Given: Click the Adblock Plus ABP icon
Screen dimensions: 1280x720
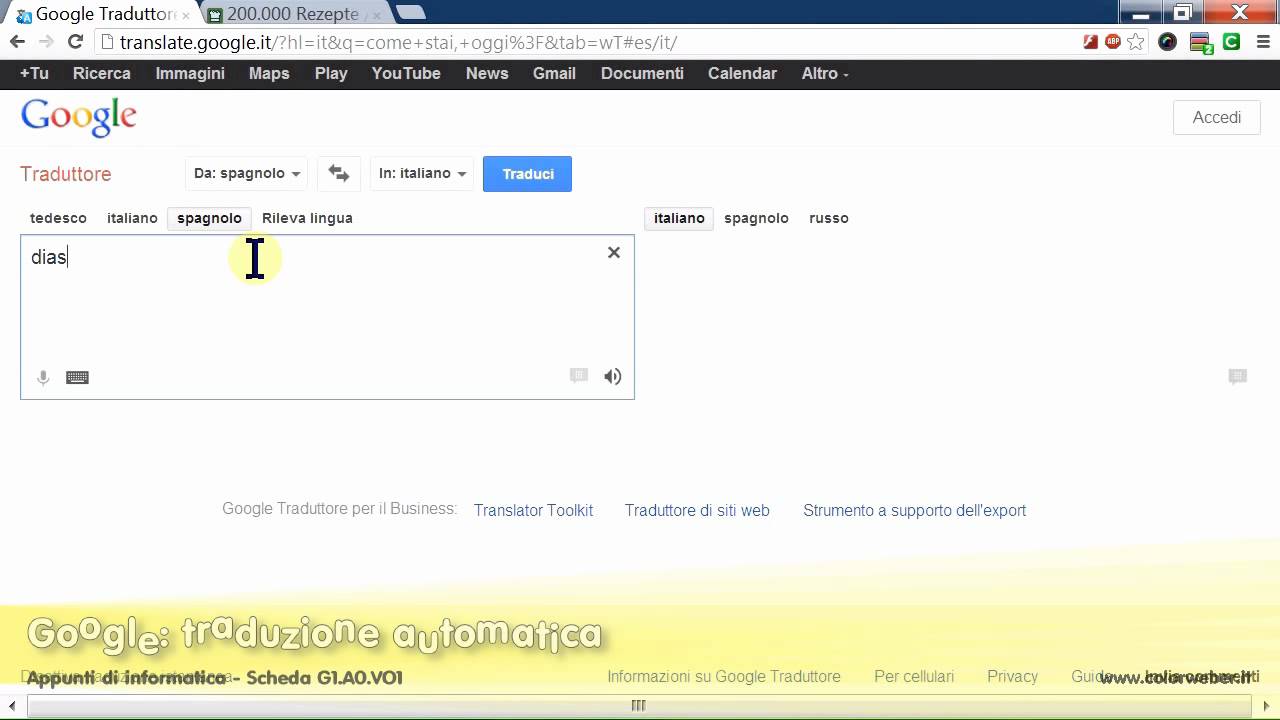Looking at the screenshot, I should coord(1113,42).
